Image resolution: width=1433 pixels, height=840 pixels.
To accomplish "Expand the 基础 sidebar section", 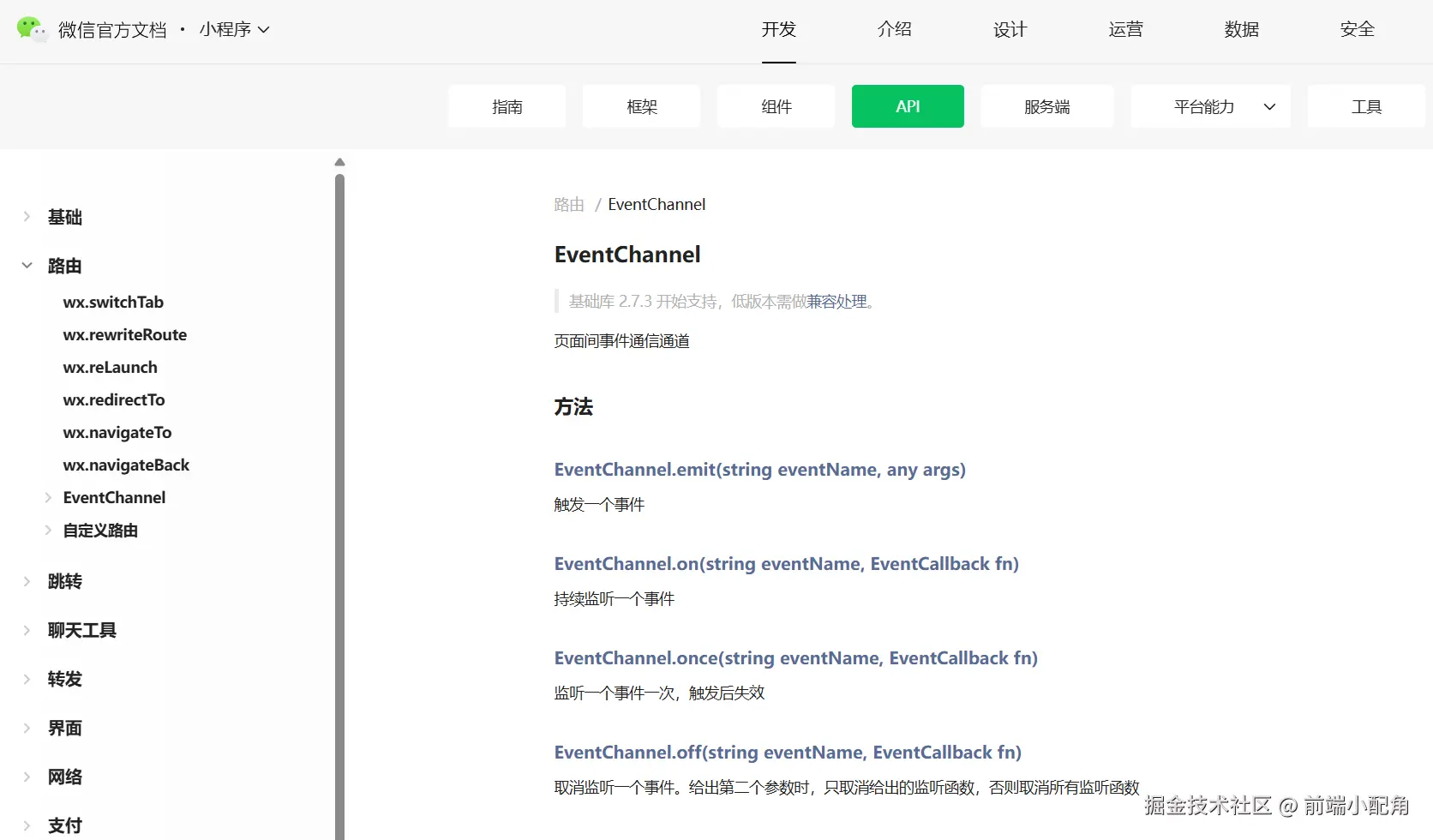I will [x=27, y=217].
